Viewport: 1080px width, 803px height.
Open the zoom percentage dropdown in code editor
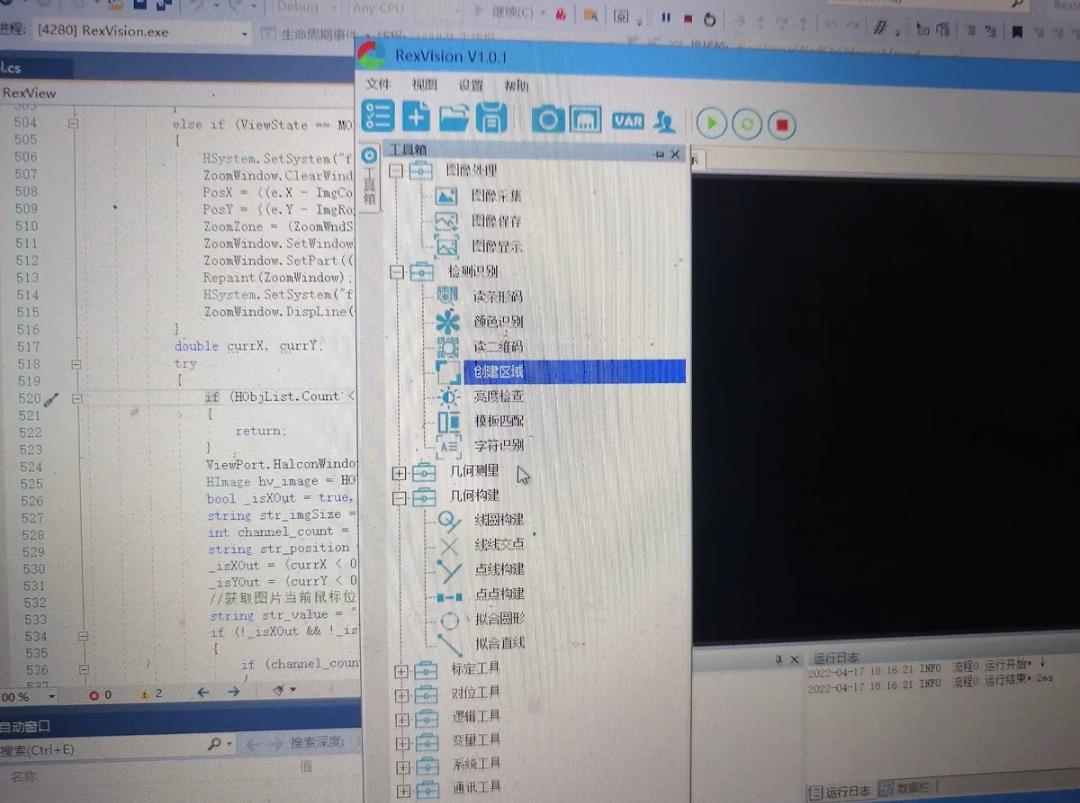(52, 696)
